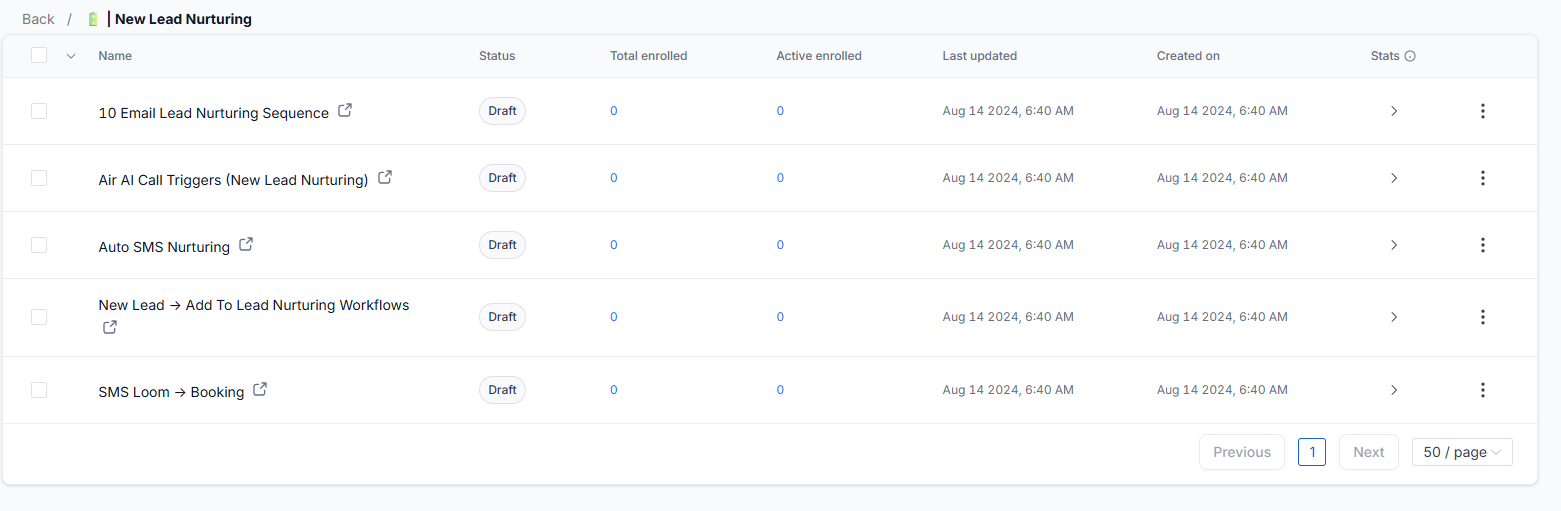
Task: Click the Name column header
Action: coord(115,56)
